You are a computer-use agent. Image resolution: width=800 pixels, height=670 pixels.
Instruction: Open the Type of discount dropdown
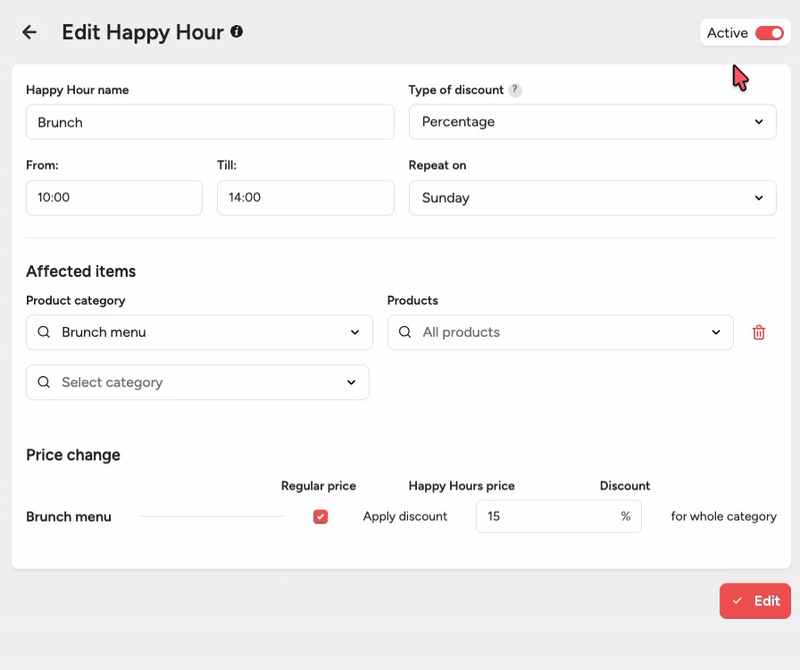click(x=592, y=122)
